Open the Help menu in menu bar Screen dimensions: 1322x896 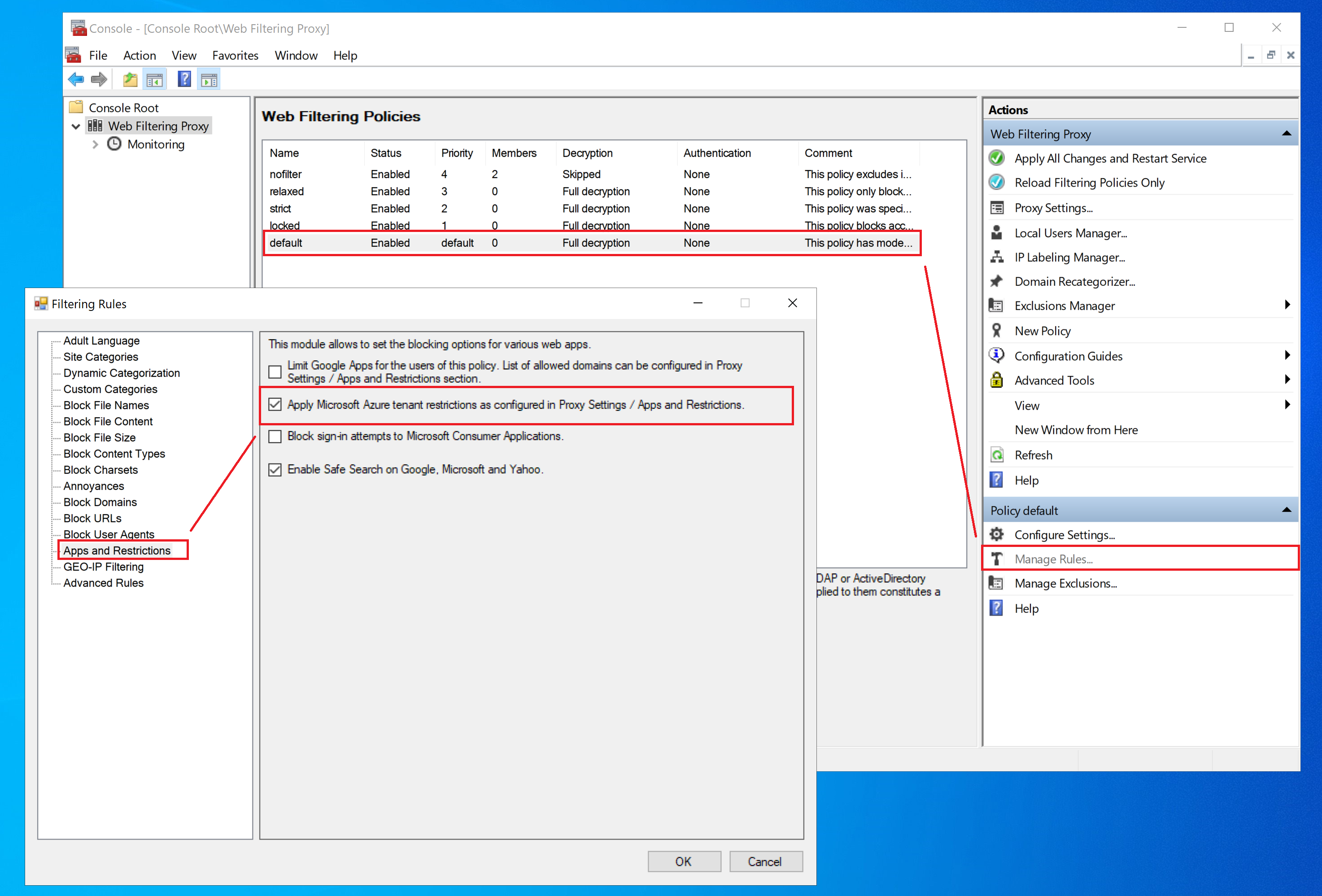(345, 55)
